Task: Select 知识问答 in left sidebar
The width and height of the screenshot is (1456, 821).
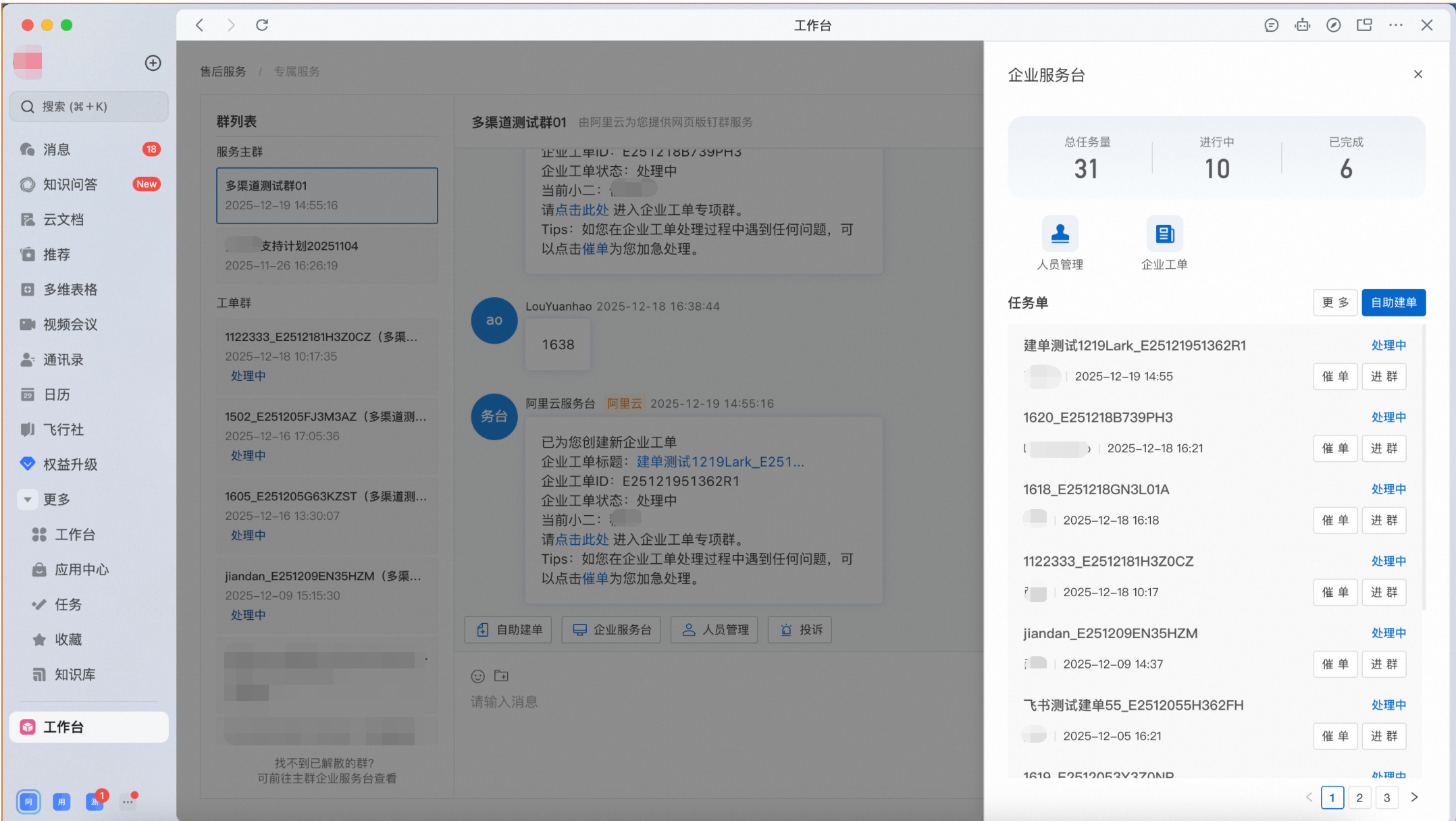Action: point(70,184)
